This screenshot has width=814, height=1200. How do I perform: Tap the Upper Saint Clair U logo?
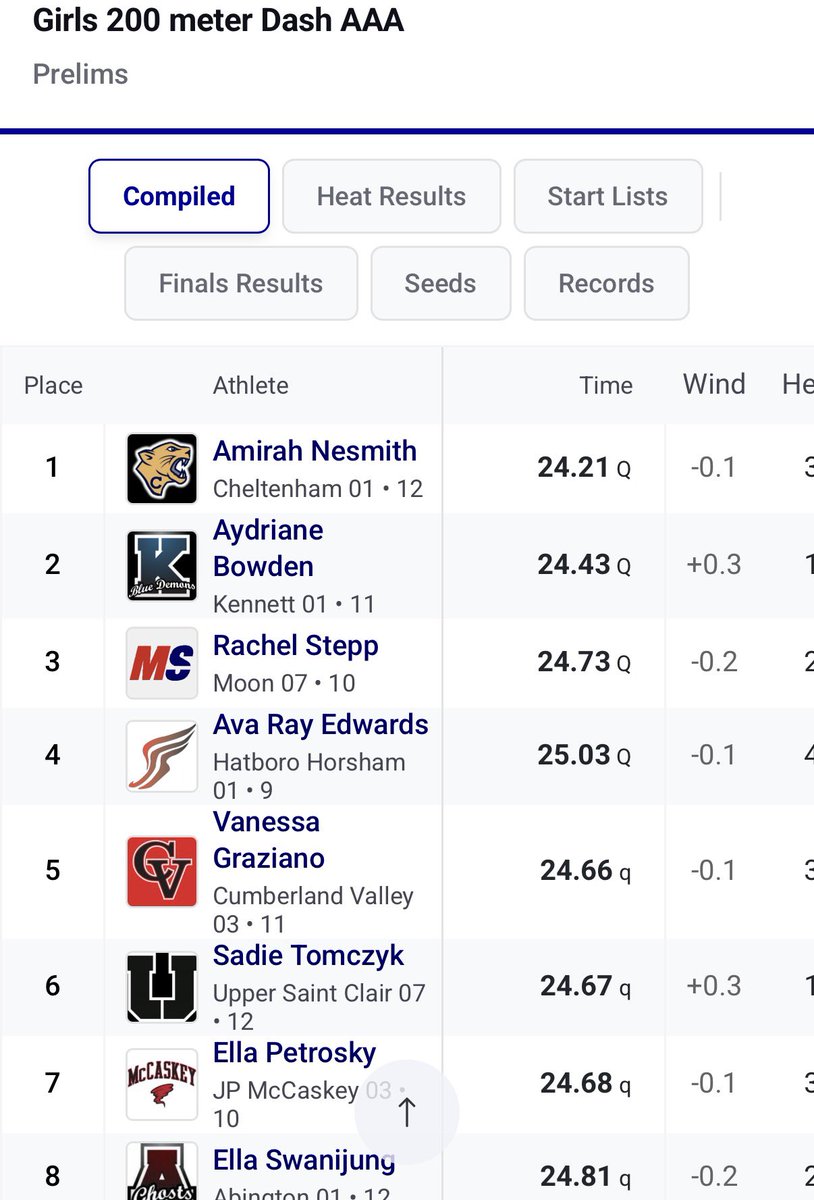pyautogui.click(x=162, y=987)
